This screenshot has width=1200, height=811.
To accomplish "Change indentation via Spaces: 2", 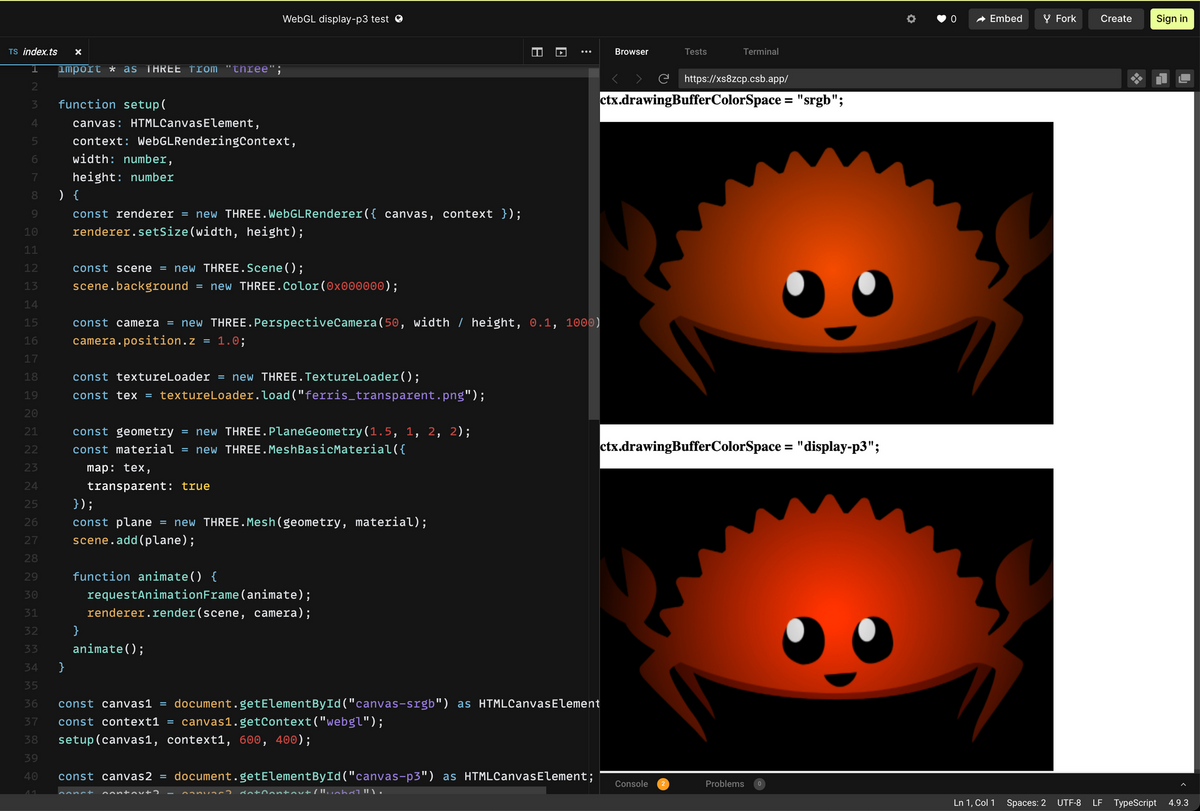I will click(x=1026, y=803).
